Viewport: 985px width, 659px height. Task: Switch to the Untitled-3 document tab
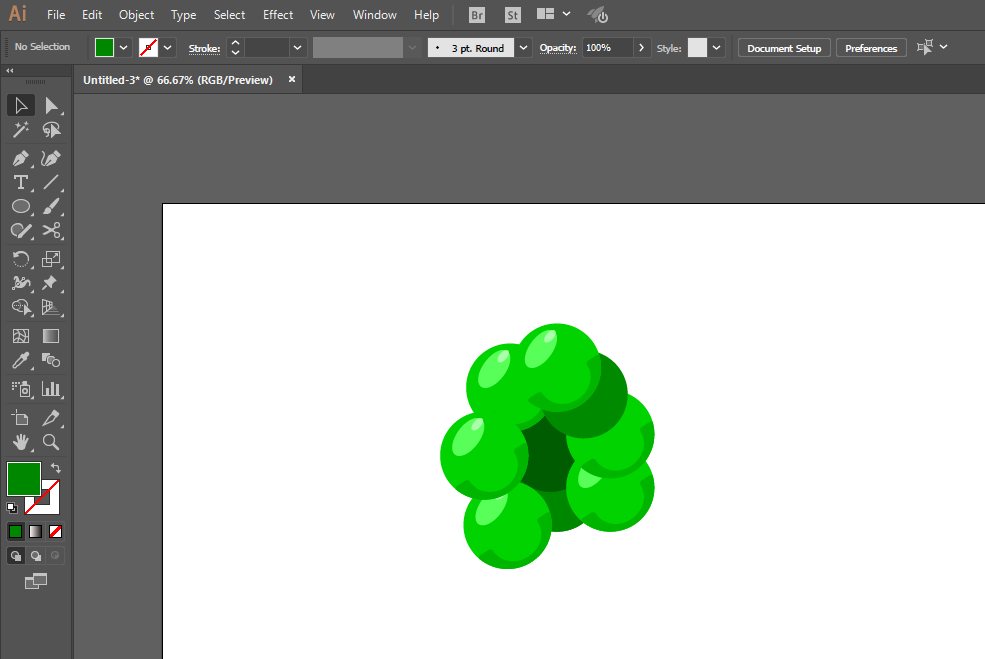pyautogui.click(x=178, y=80)
